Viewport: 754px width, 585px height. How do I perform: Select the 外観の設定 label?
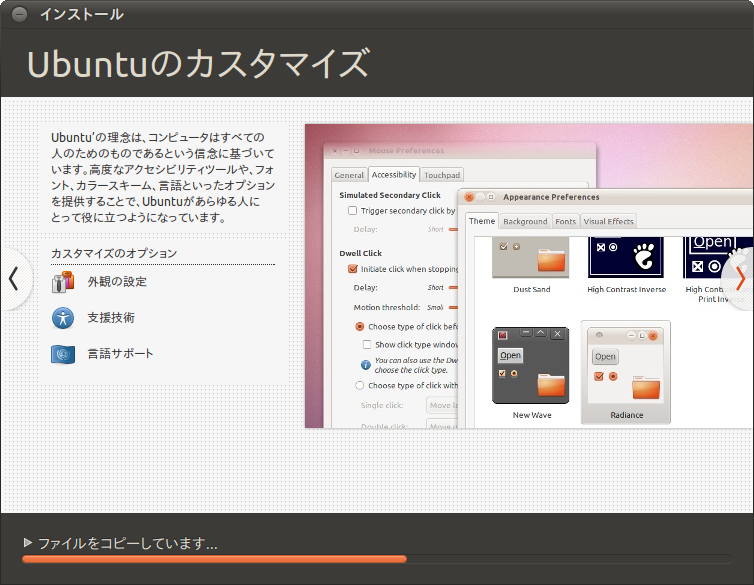pyautogui.click(x=117, y=282)
